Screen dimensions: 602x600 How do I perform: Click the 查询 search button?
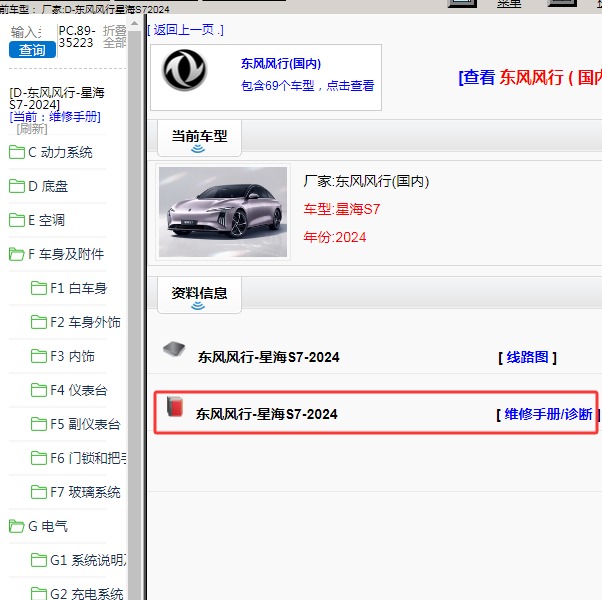point(32,50)
